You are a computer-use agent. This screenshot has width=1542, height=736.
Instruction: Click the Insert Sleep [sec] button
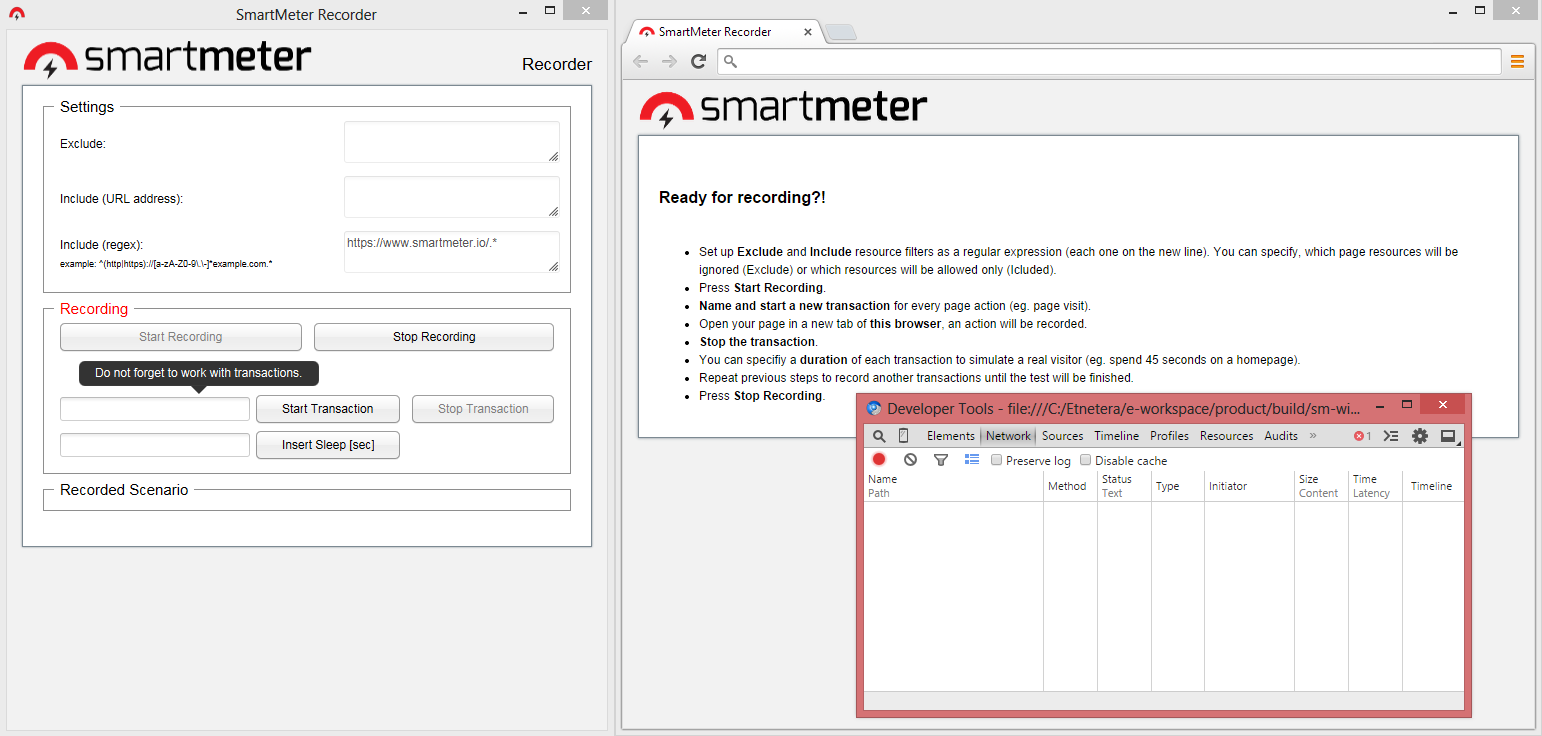328,445
